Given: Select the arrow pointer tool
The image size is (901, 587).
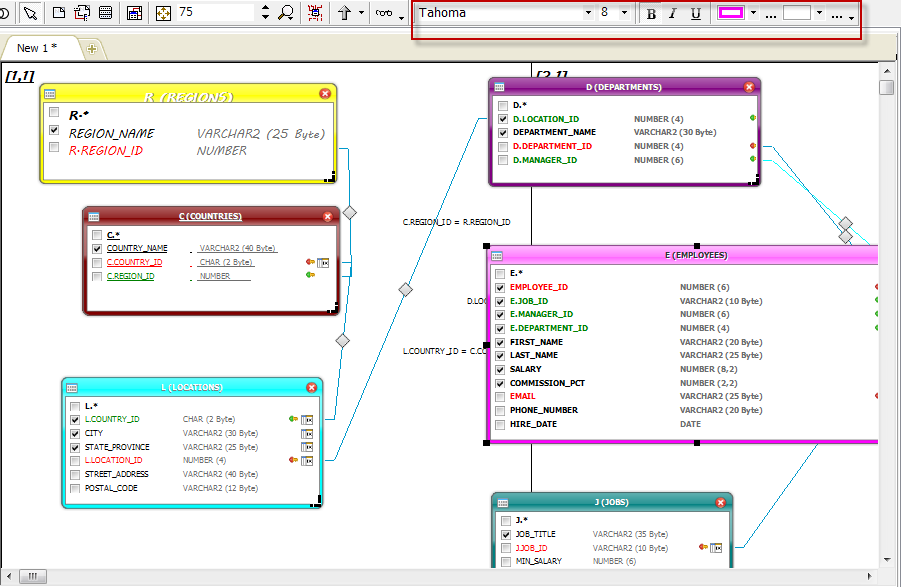Looking at the screenshot, I should click(x=30, y=13).
